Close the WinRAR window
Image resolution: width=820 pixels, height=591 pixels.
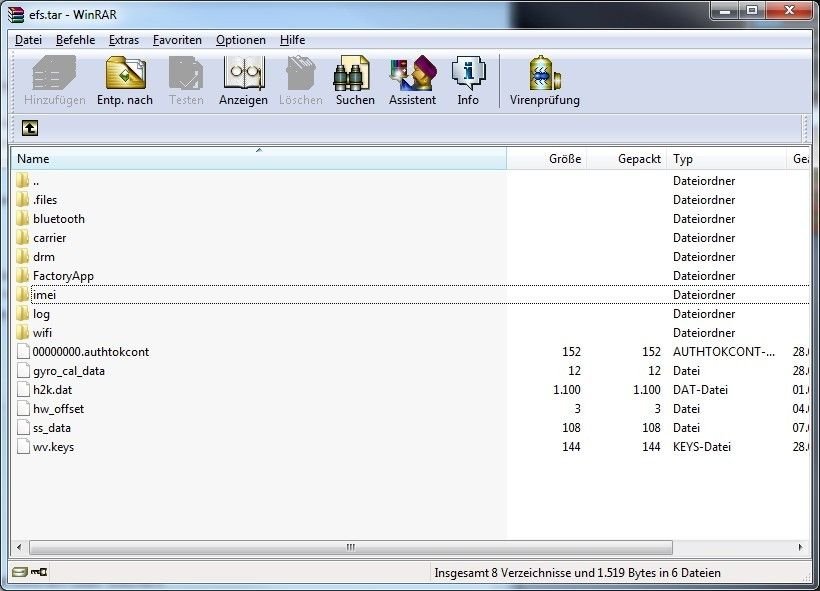tap(790, 10)
